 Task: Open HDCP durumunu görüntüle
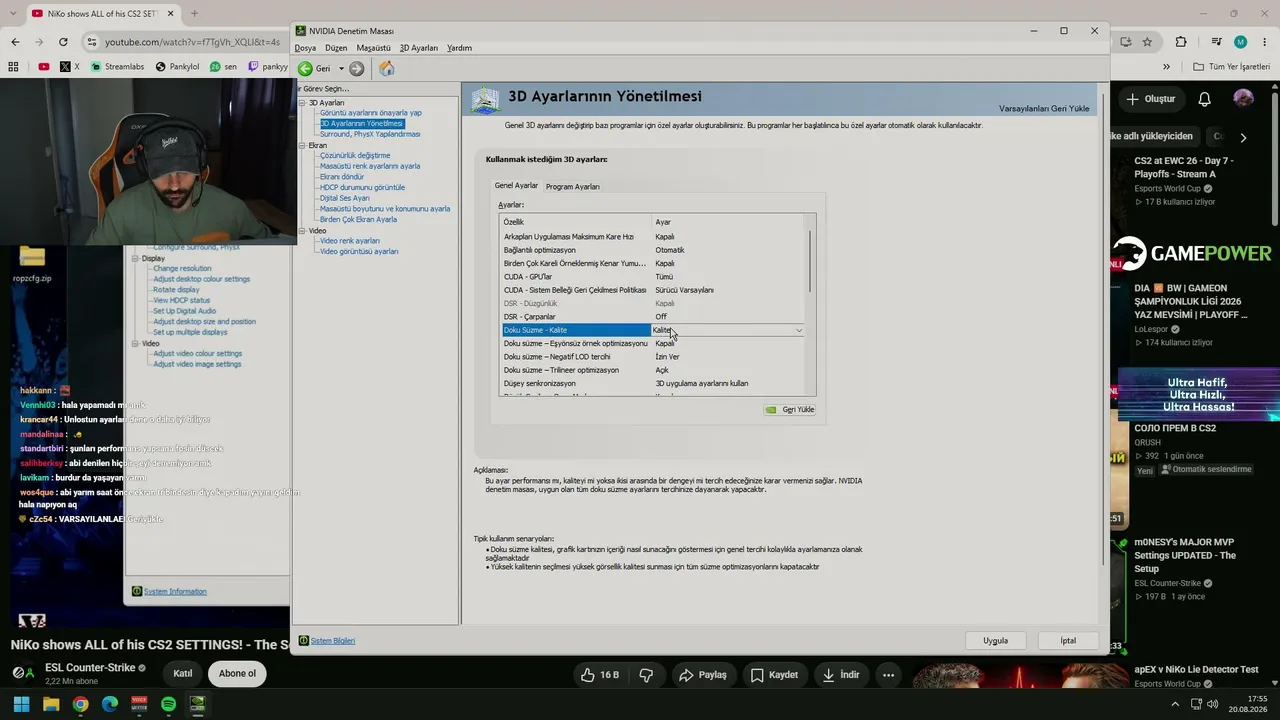pos(362,188)
